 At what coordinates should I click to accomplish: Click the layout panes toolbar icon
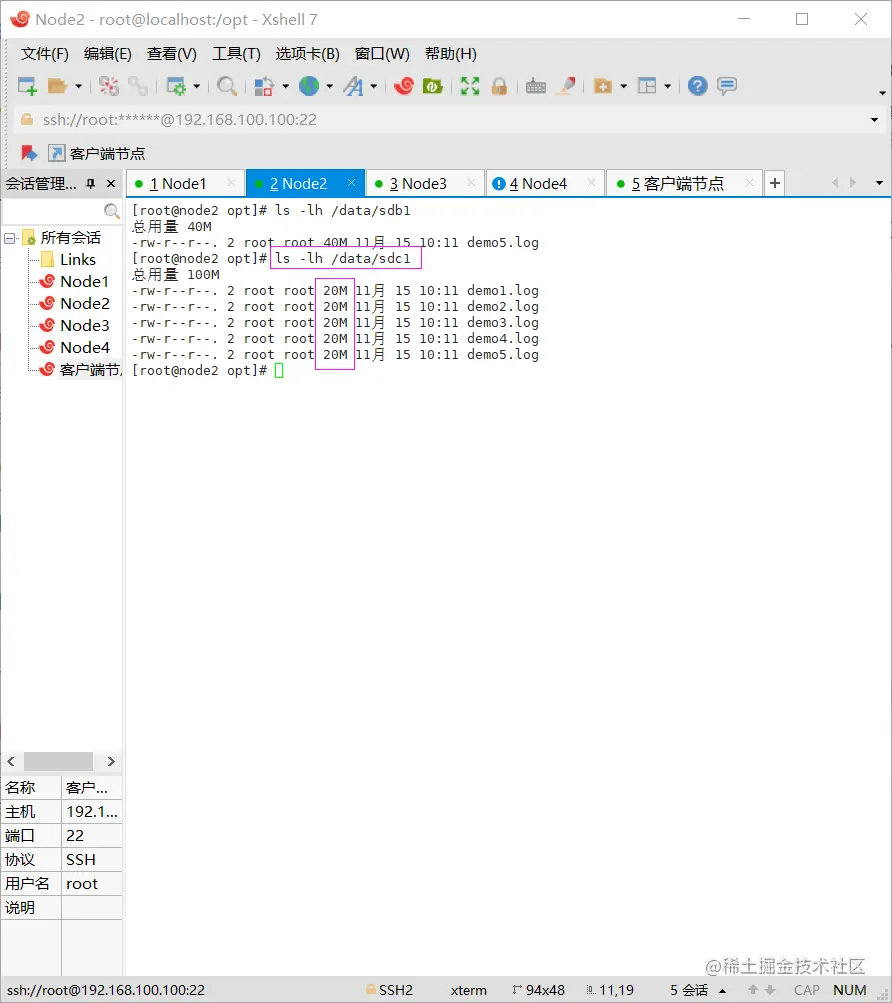pos(647,85)
